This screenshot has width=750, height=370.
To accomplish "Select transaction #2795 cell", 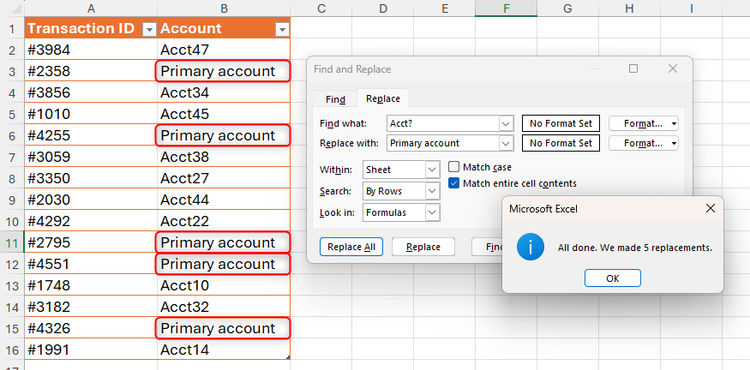I will [91, 243].
